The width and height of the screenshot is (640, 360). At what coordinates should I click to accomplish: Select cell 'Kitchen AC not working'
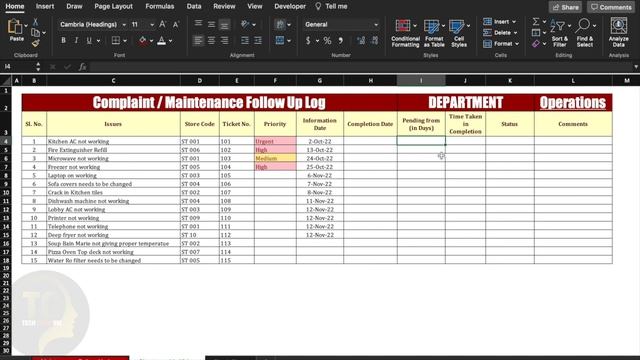tap(113, 141)
